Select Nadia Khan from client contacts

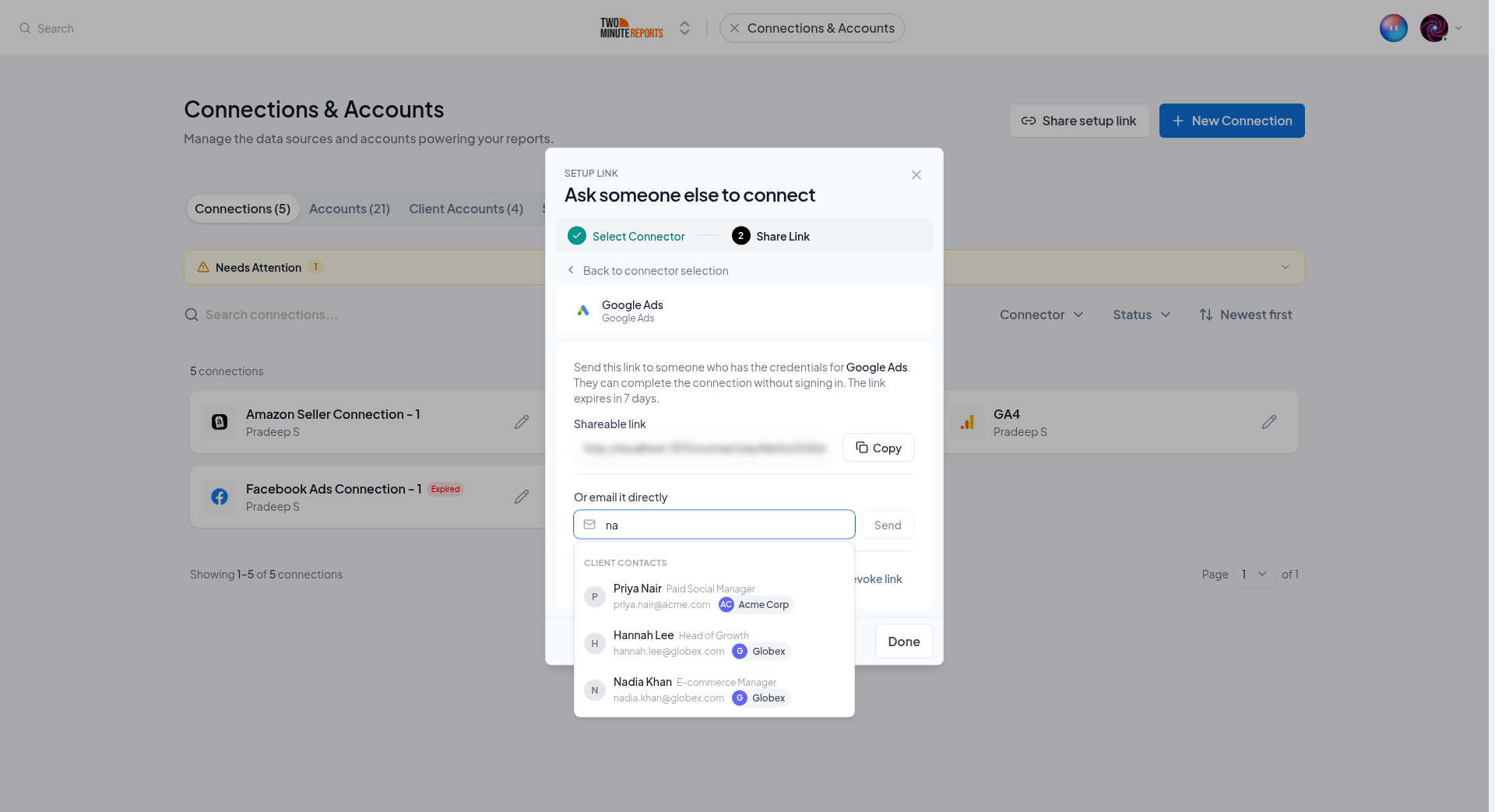714,690
